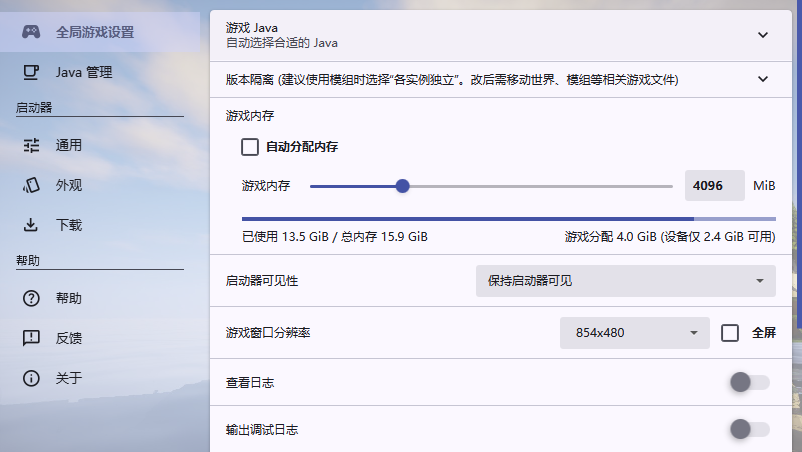Image resolution: width=802 pixels, height=452 pixels.
Task: Toggle the 查看日志 switch
Action: [749, 382]
